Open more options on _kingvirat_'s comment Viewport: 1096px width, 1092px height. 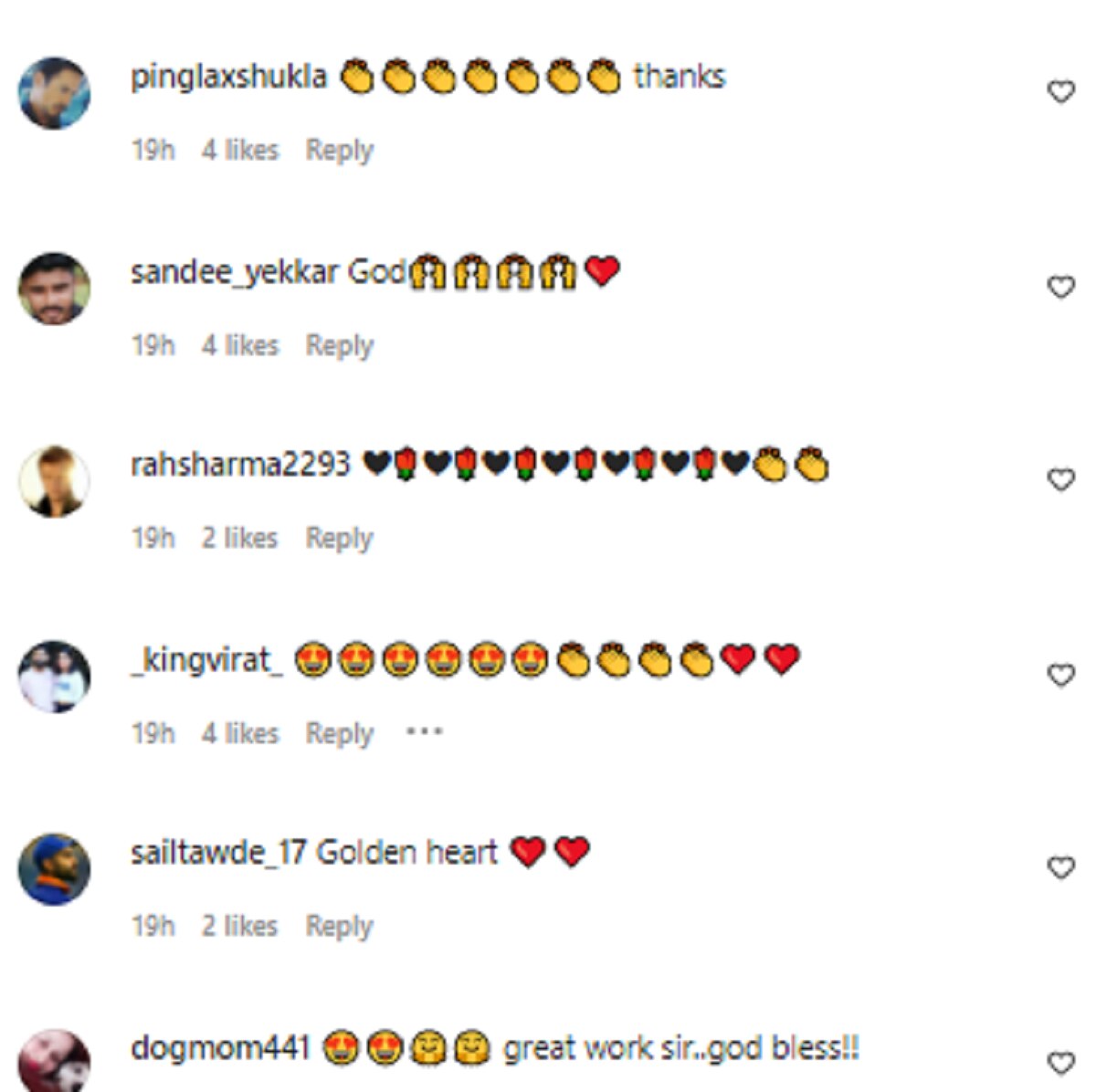click(425, 731)
